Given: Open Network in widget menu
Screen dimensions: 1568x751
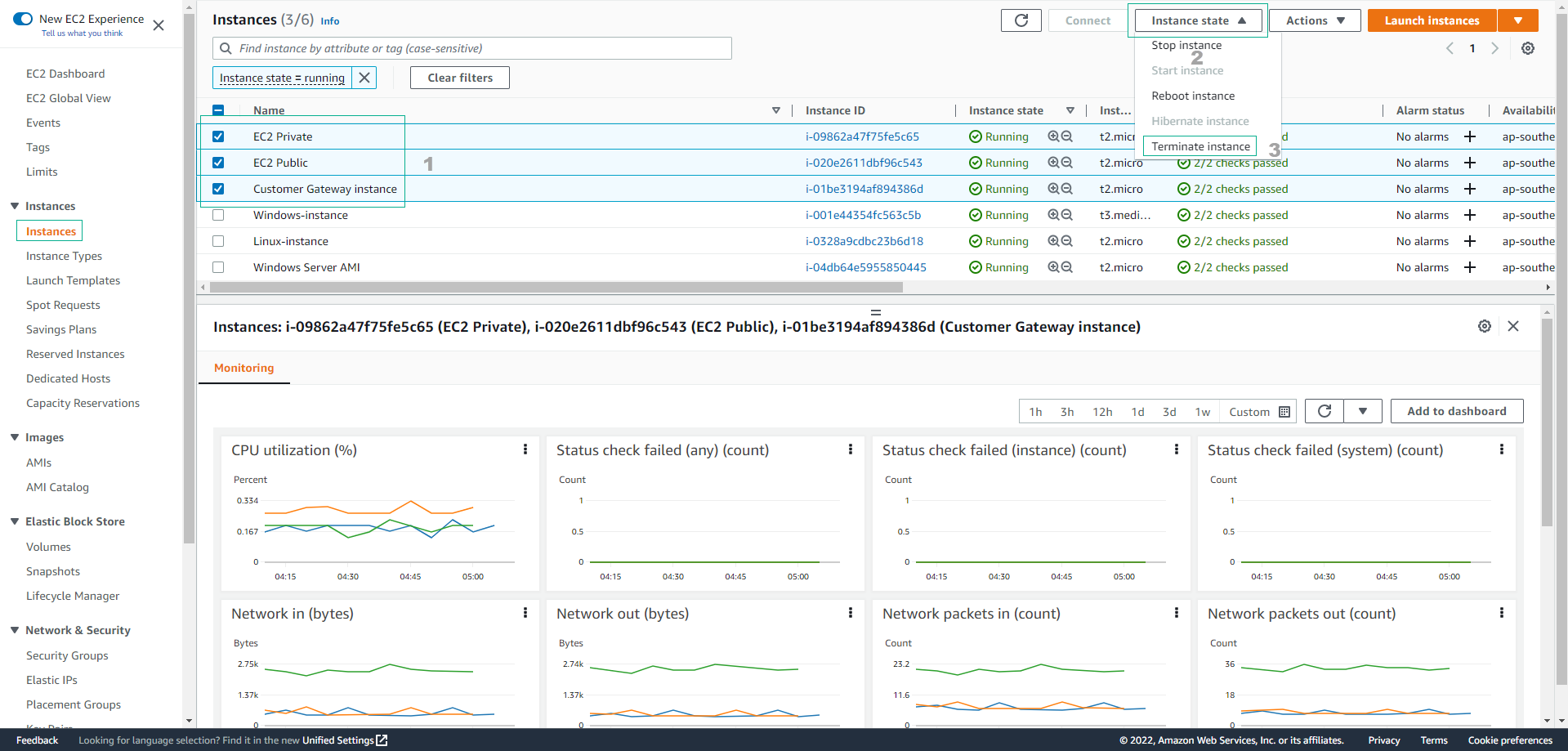Looking at the screenshot, I should [525, 613].
